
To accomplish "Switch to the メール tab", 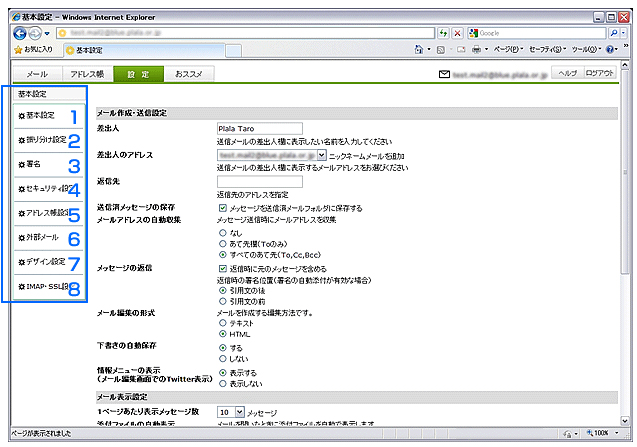I will click(36, 74).
